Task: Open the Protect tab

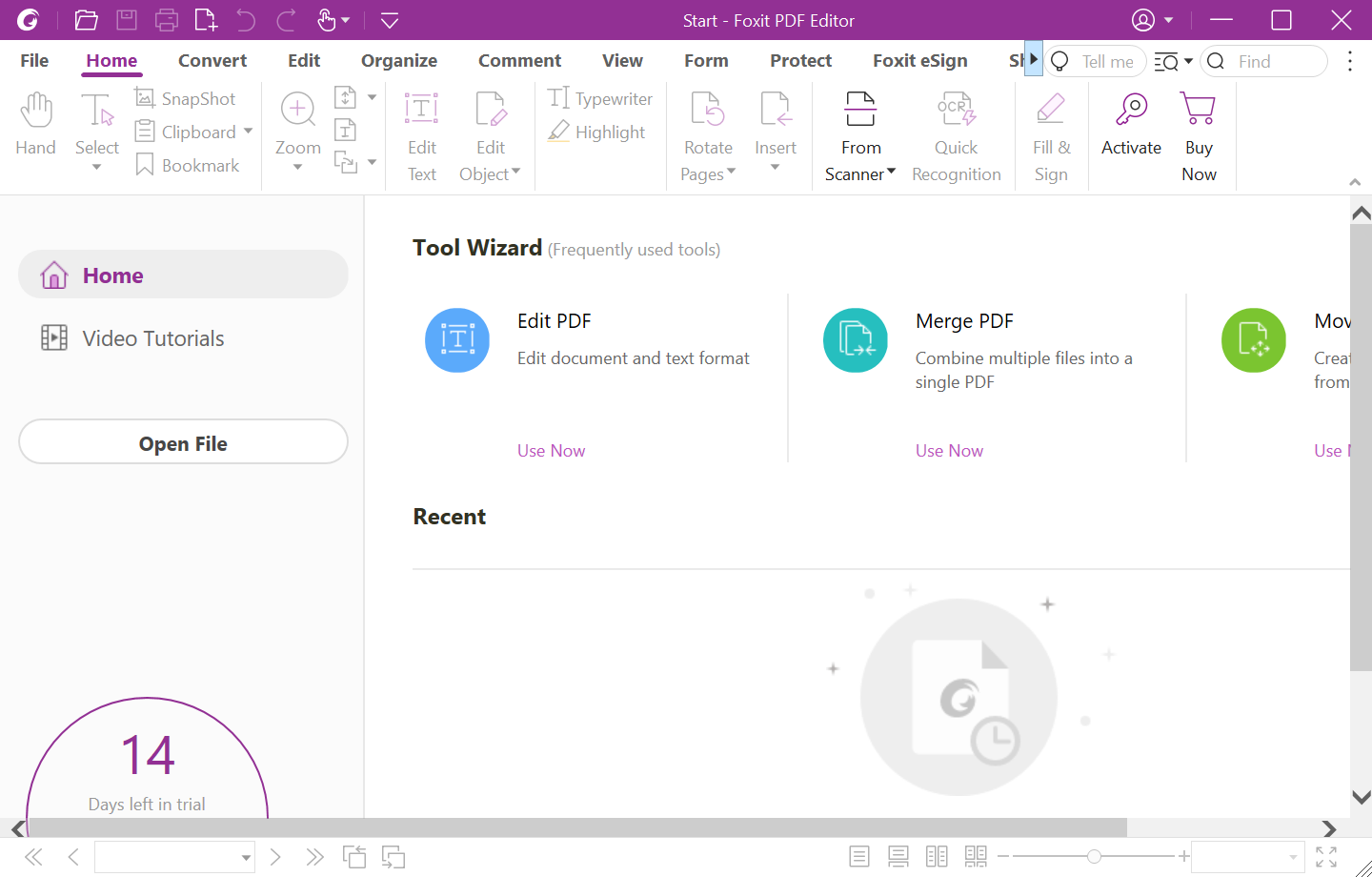Action: [x=801, y=60]
